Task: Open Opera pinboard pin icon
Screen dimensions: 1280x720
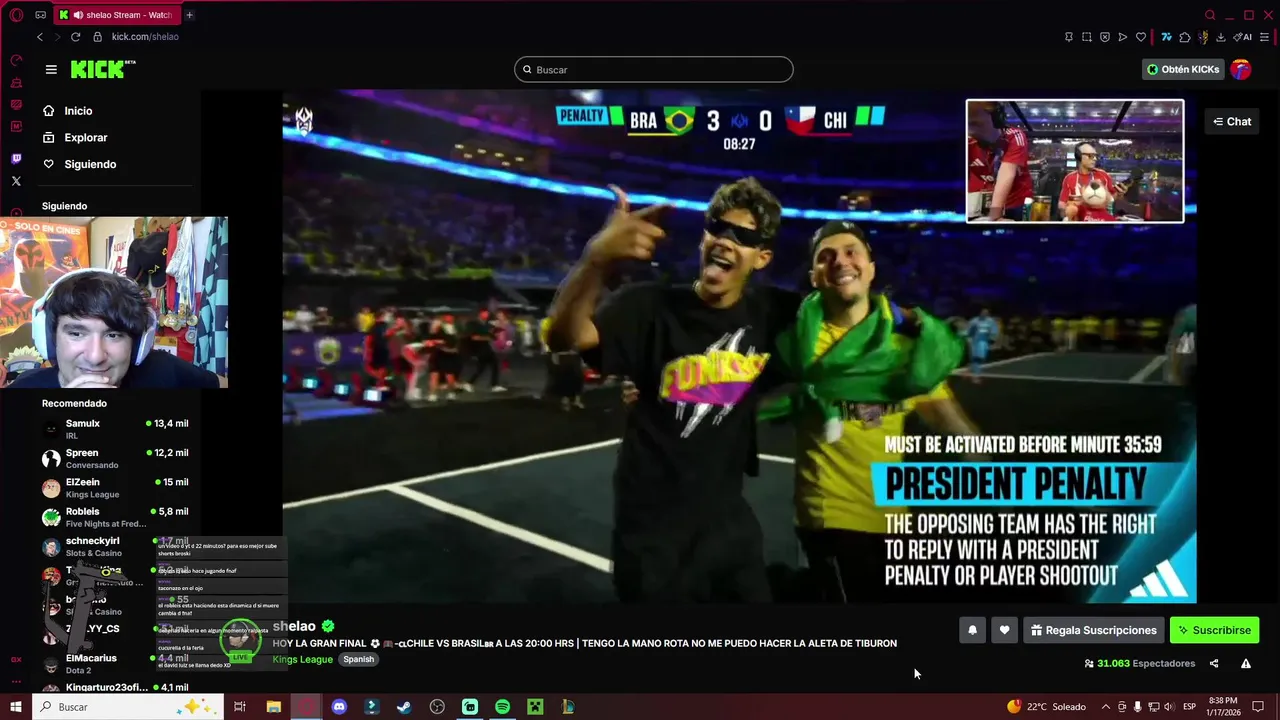Action: coord(1069,37)
